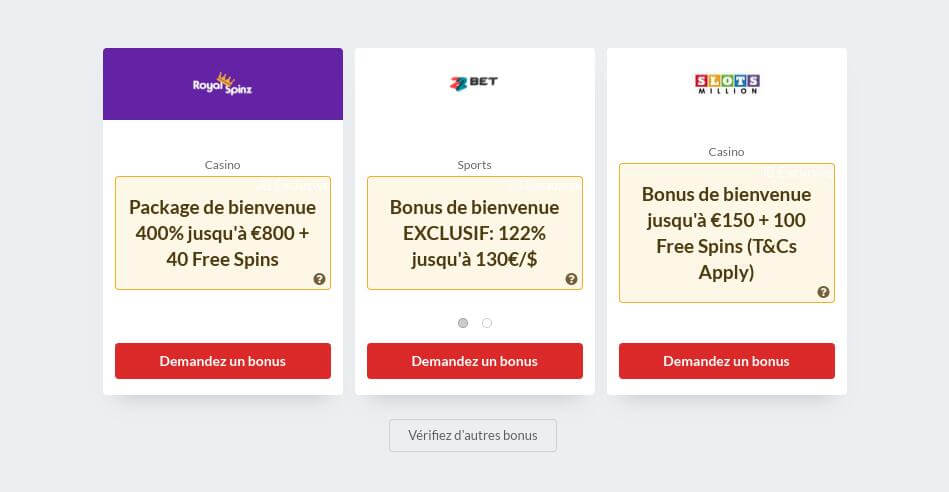Click the Casino label on Slots Million card

pos(726,152)
